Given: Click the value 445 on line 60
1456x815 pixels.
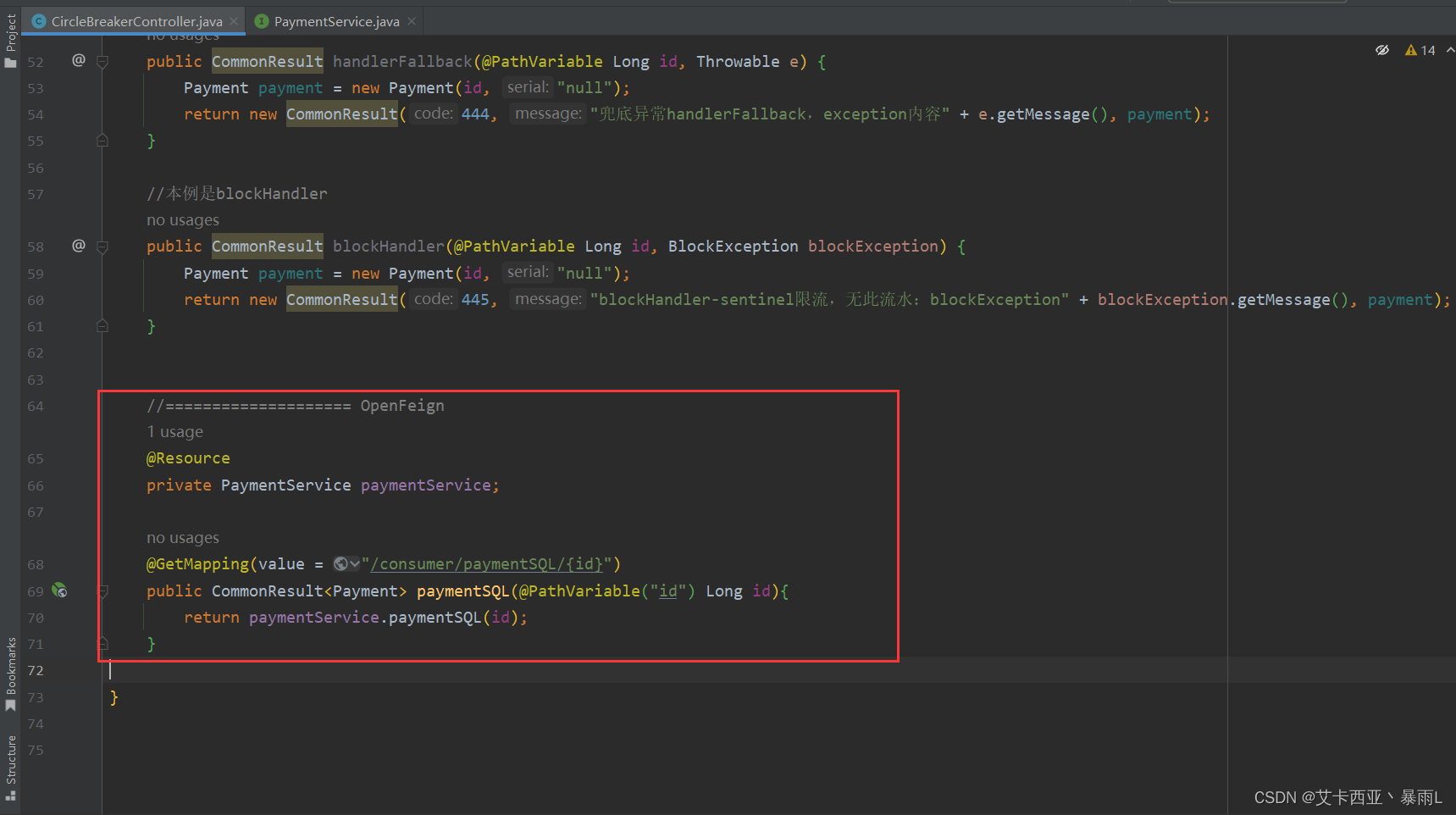Looking at the screenshot, I should pyautogui.click(x=475, y=300).
